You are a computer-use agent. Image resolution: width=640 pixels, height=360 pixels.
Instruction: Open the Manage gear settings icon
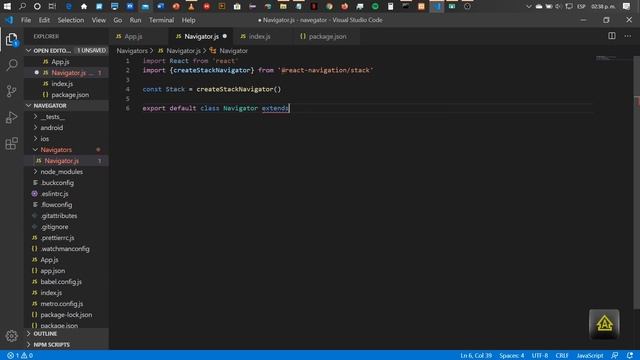click(12, 336)
